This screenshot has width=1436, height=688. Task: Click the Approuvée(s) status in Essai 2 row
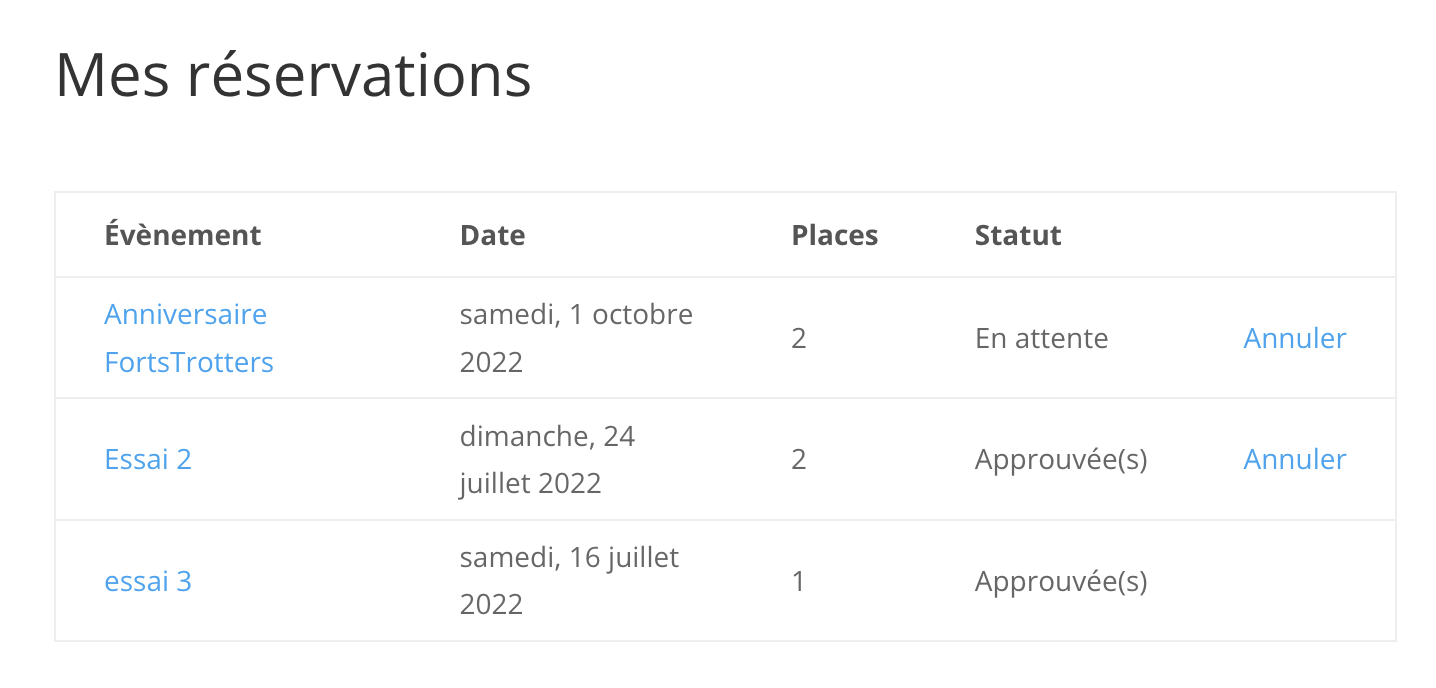[x=1060, y=459]
